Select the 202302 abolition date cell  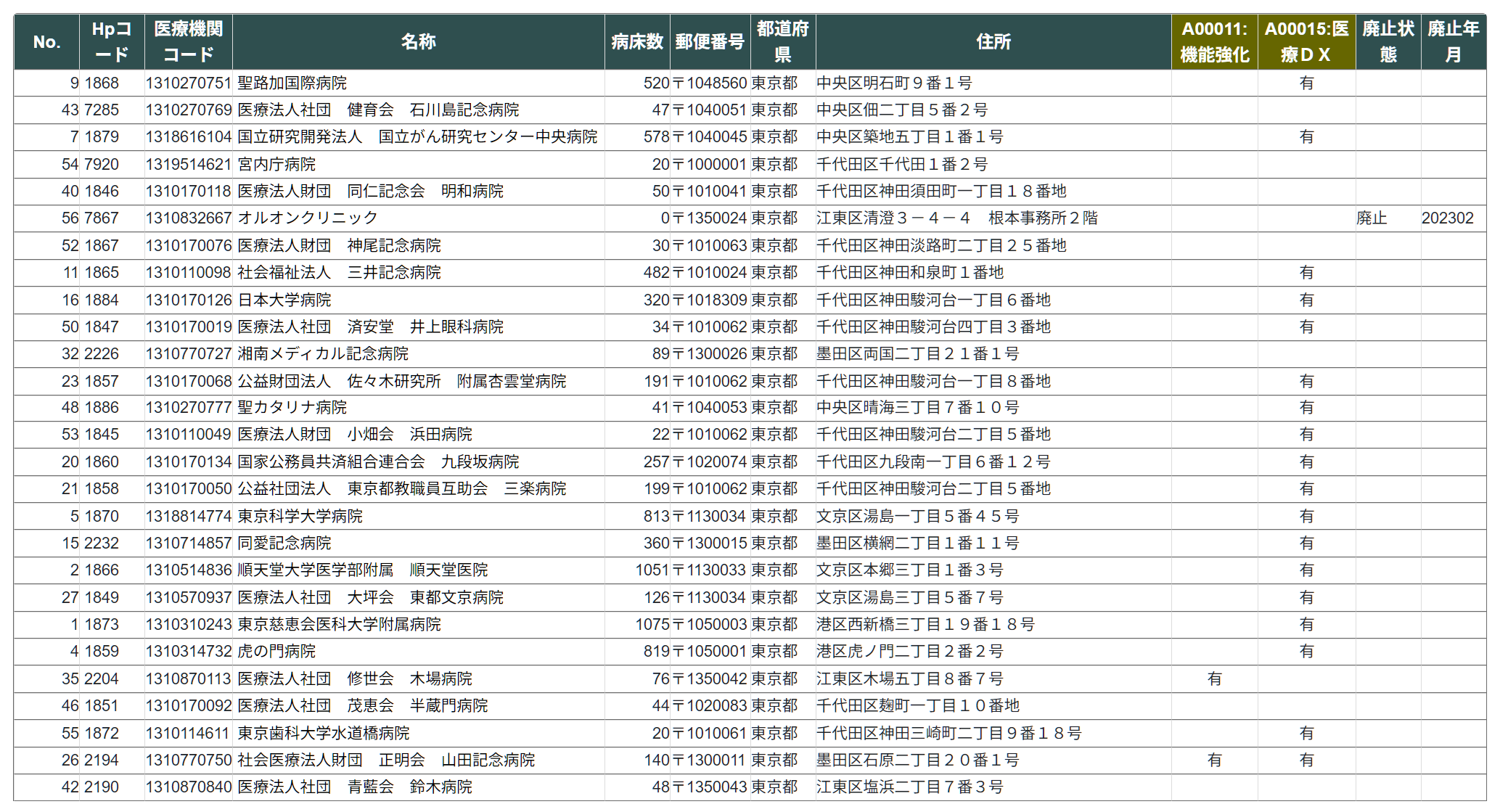pyautogui.click(x=1454, y=218)
